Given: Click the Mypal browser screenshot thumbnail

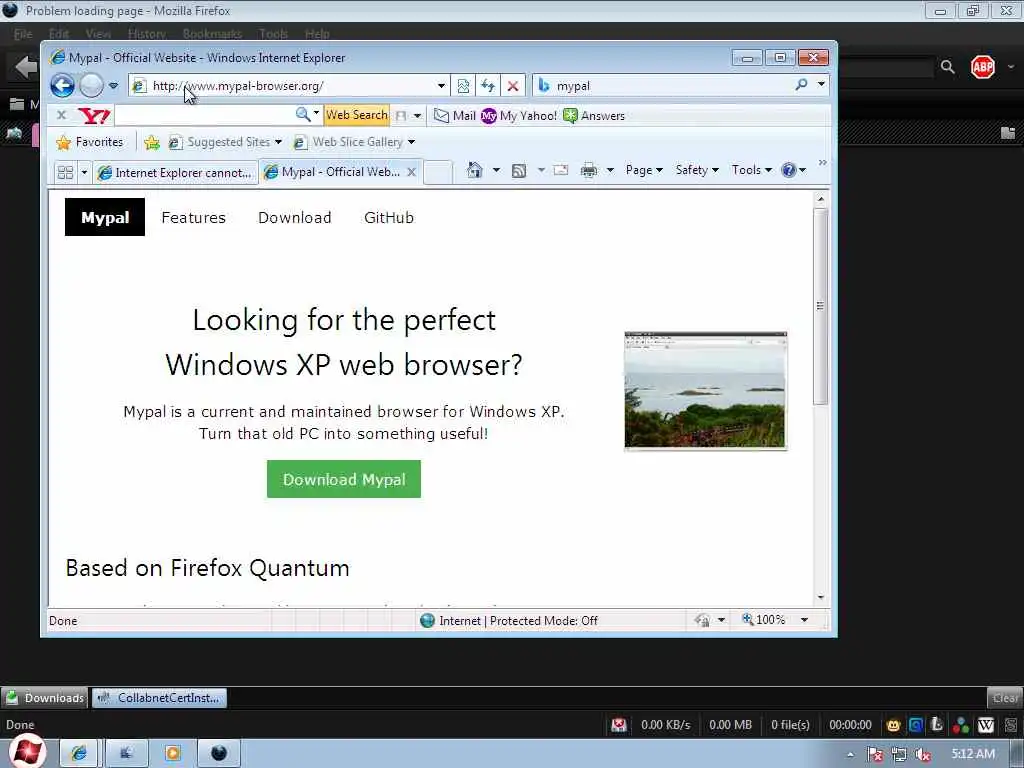Looking at the screenshot, I should 705,391.
